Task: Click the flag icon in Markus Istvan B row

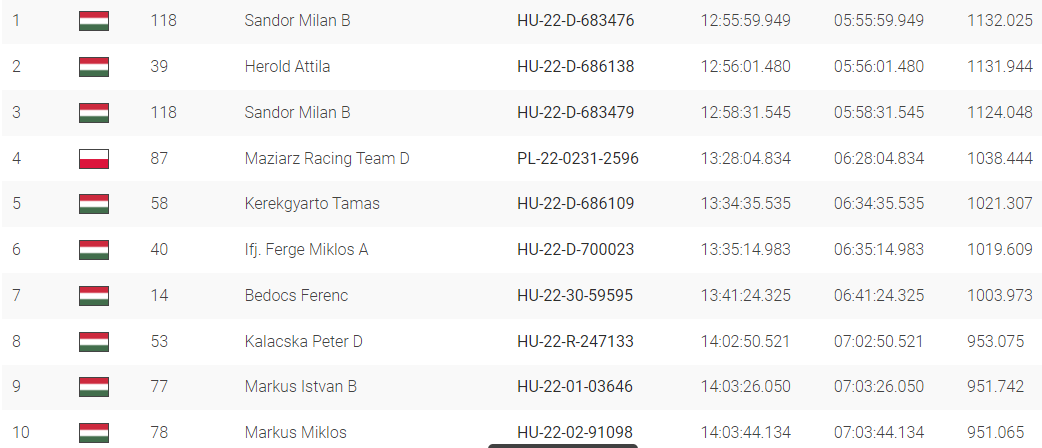Action: click(x=94, y=386)
